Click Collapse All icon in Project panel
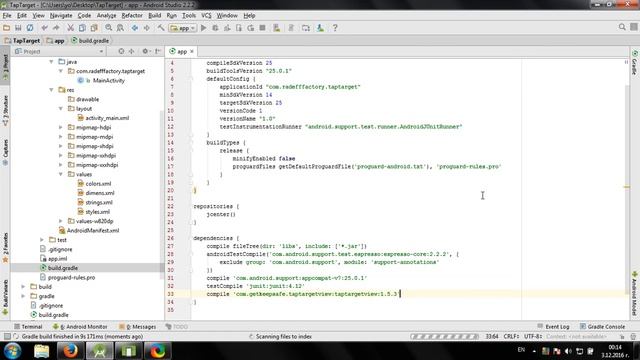 131,51
